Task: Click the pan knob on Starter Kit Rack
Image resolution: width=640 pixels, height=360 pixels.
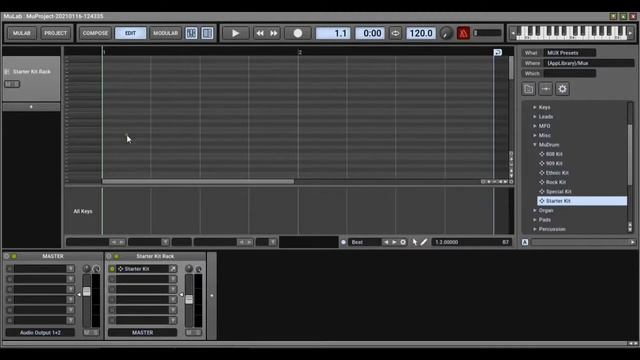Action: pyautogui.click(x=189, y=268)
